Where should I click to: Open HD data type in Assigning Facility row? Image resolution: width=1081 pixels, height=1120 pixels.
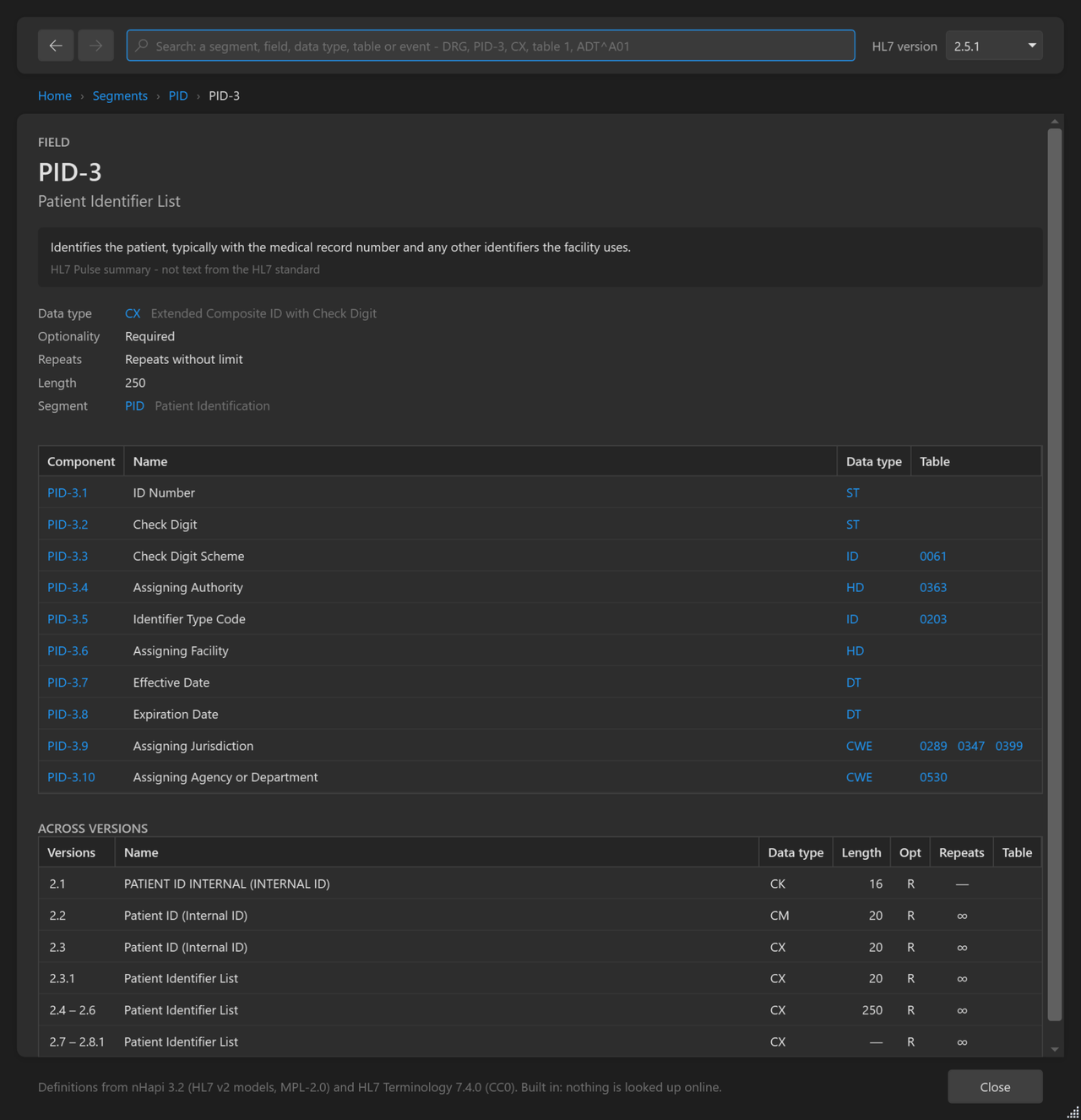[855, 650]
